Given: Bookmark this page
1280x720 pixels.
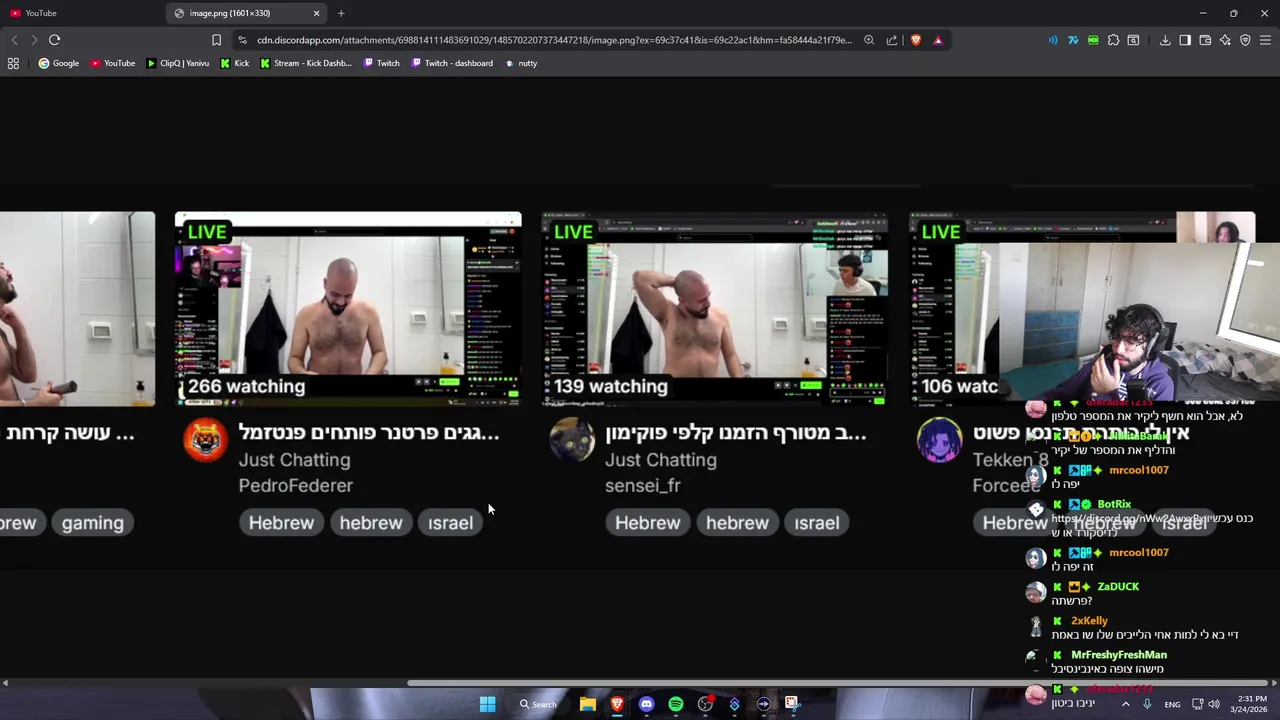Looking at the screenshot, I should [216, 40].
